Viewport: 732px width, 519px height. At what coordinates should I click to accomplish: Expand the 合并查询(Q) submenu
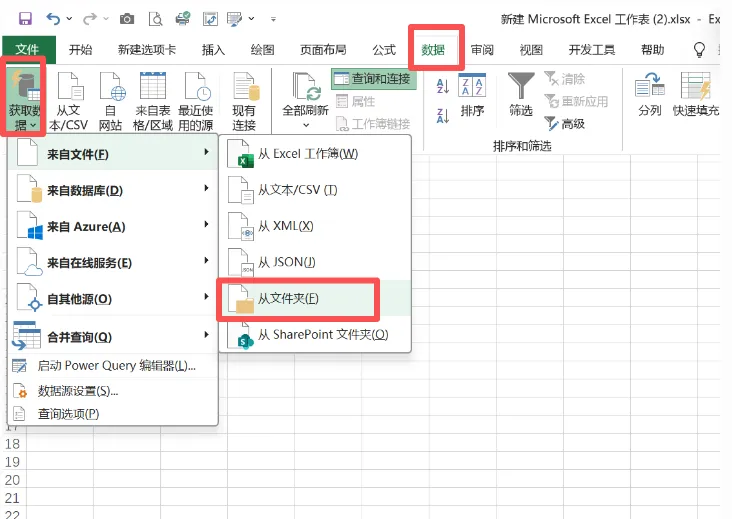pos(113,336)
